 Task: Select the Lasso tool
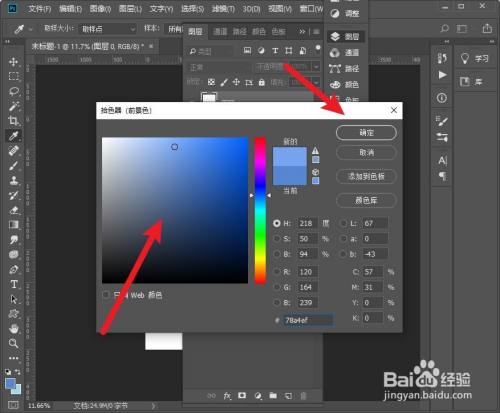pyautogui.click(x=14, y=91)
